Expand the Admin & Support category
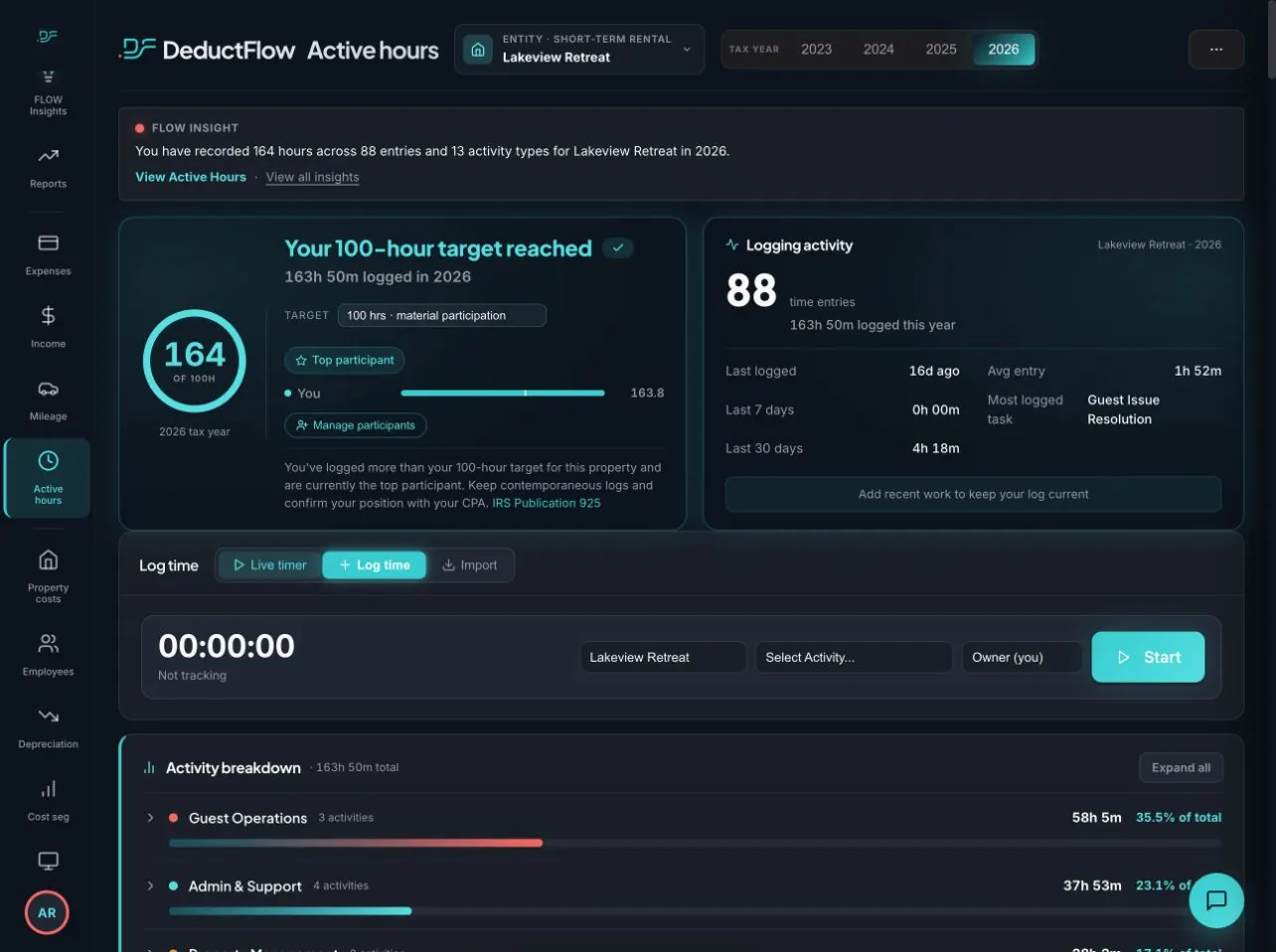The image size is (1276, 952). click(150, 885)
